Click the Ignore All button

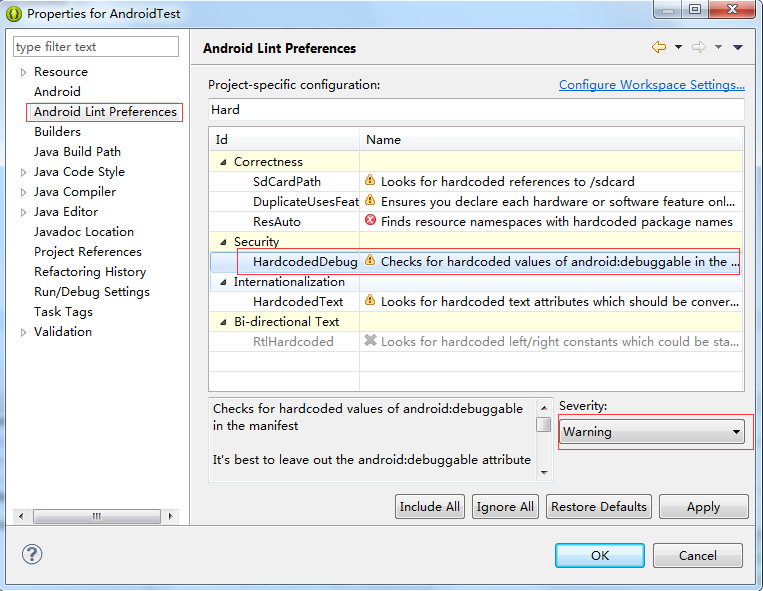(505, 507)
